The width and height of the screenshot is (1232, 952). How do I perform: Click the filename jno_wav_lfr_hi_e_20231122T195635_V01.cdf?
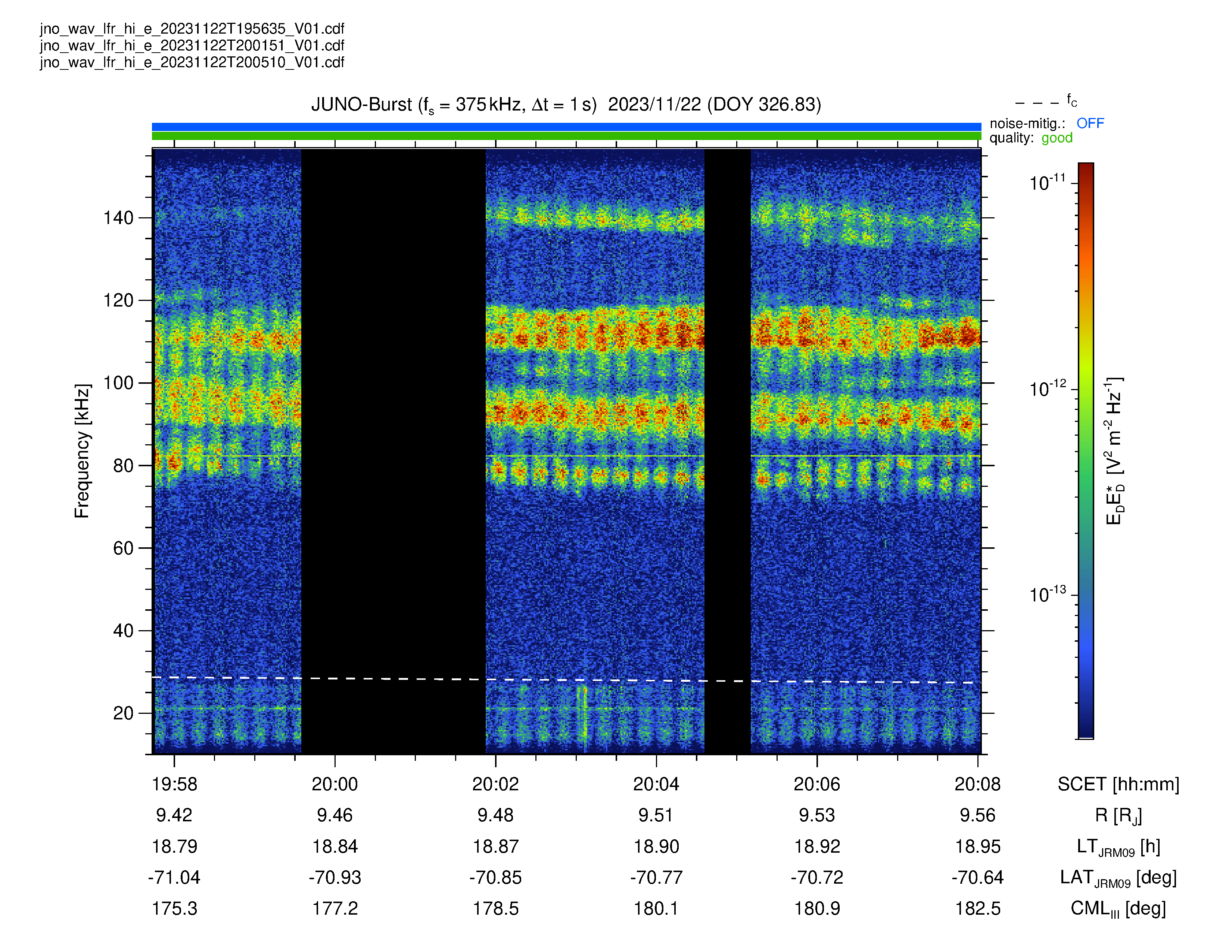tap(192, 29)
